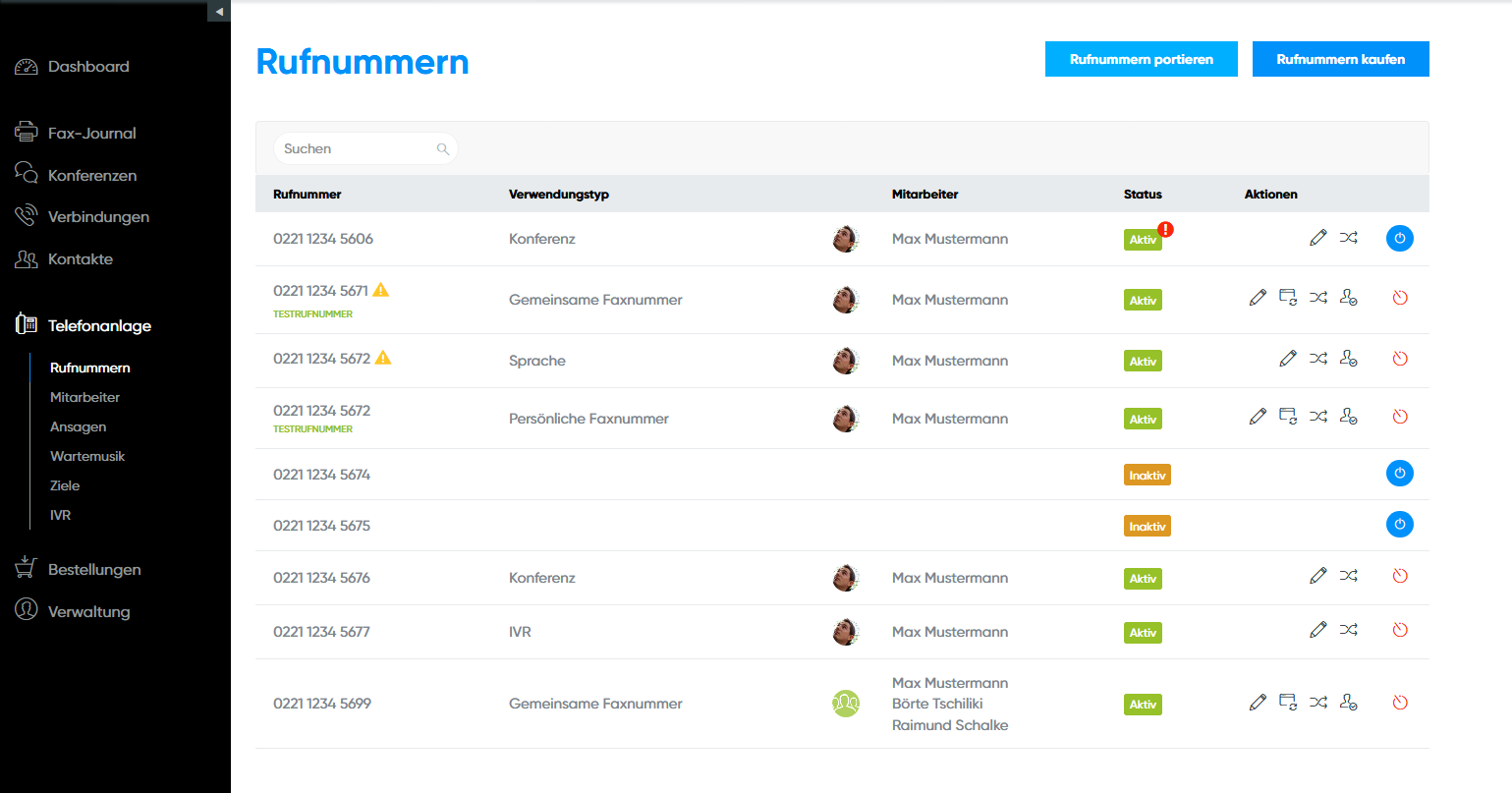Go to Fax-Journal in the sidebar
The width and height of the screenshot is (1512, 793).
(x=91, y=133)
